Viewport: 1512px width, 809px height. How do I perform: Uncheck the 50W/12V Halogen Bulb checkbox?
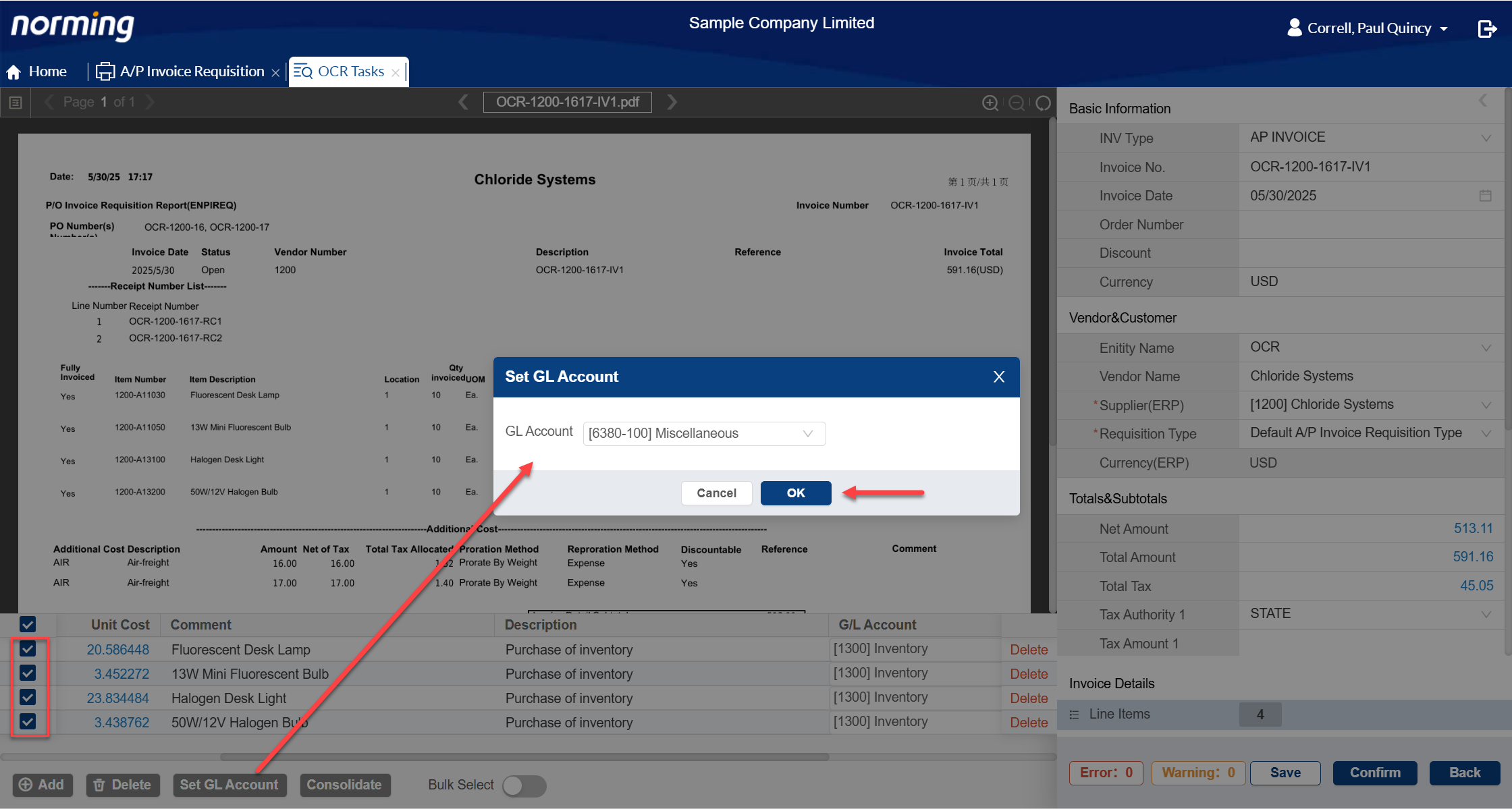tap(28, 722)
